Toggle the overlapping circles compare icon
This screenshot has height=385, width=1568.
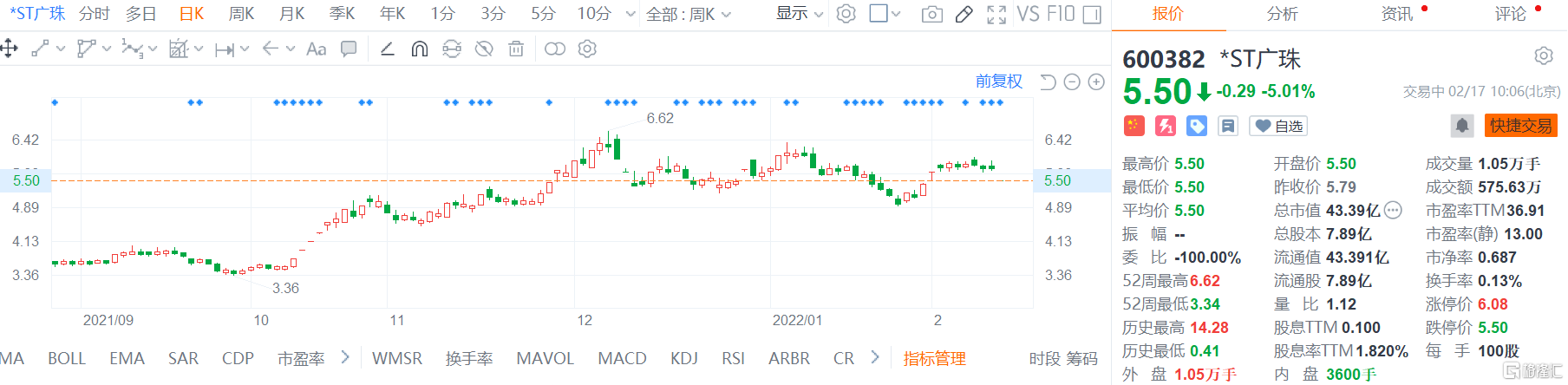pyautogui.click(x=555, y=49)
